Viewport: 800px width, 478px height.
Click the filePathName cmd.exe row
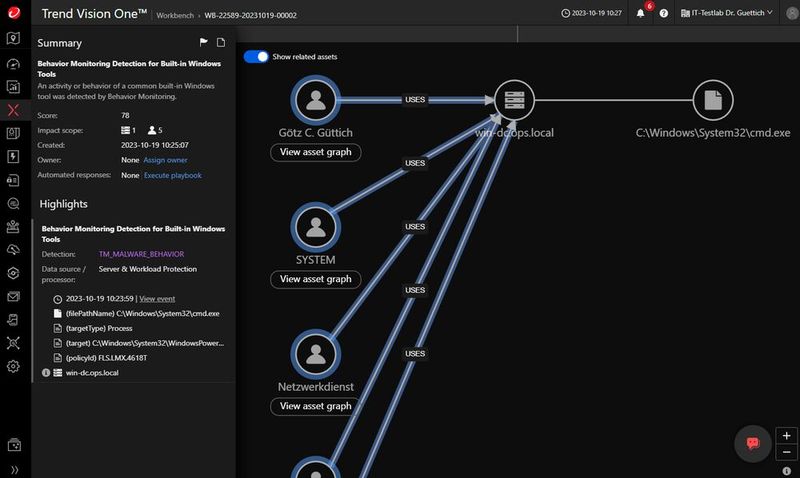coord(138,314)
